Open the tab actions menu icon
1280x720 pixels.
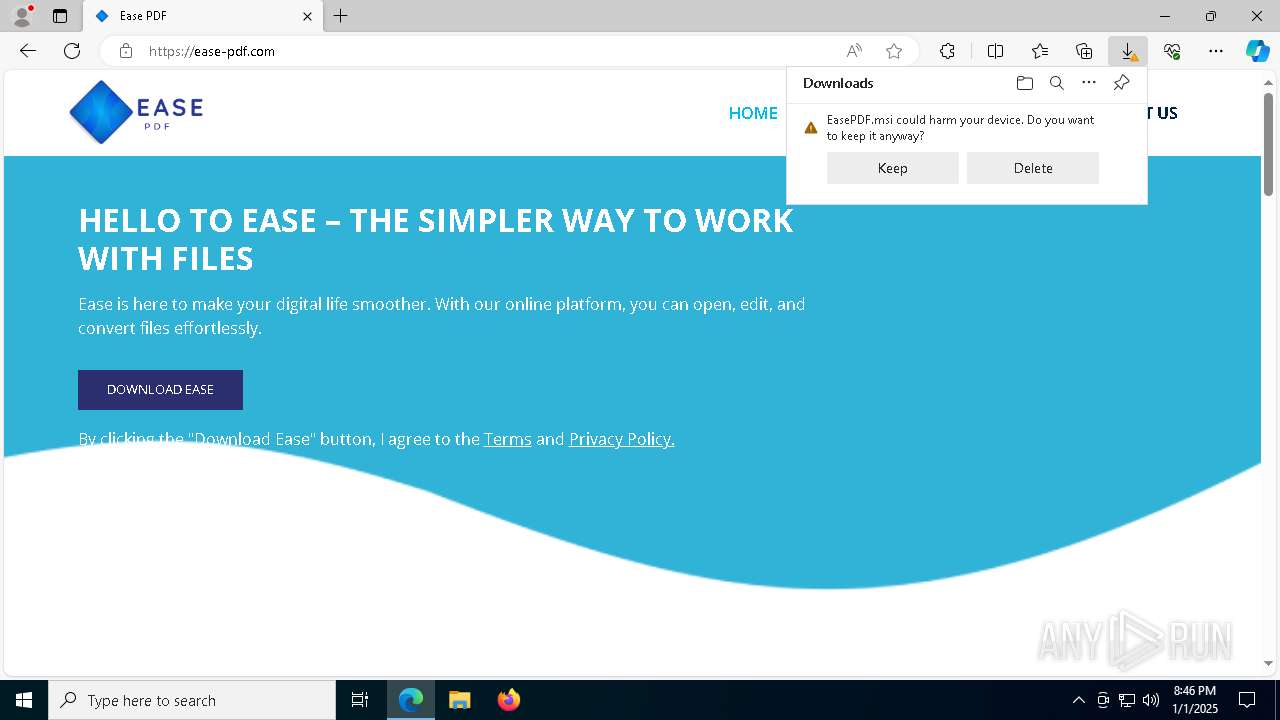click(x=60, y=16)
